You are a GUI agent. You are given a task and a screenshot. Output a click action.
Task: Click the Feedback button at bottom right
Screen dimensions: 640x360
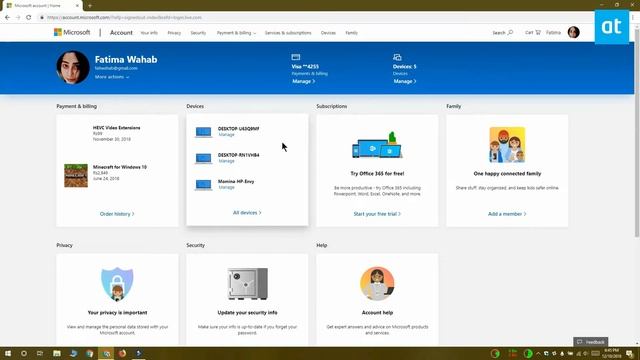pyautogui.click(x=591, y=342)
